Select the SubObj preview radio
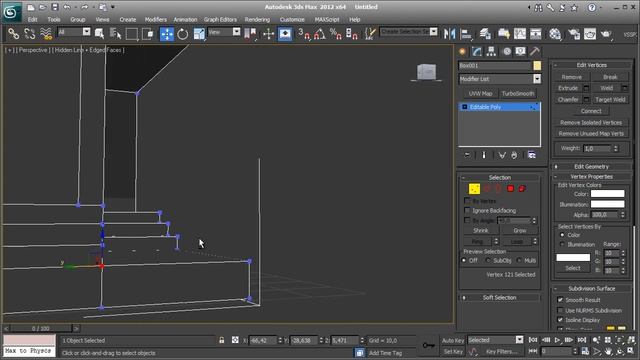 488,260
